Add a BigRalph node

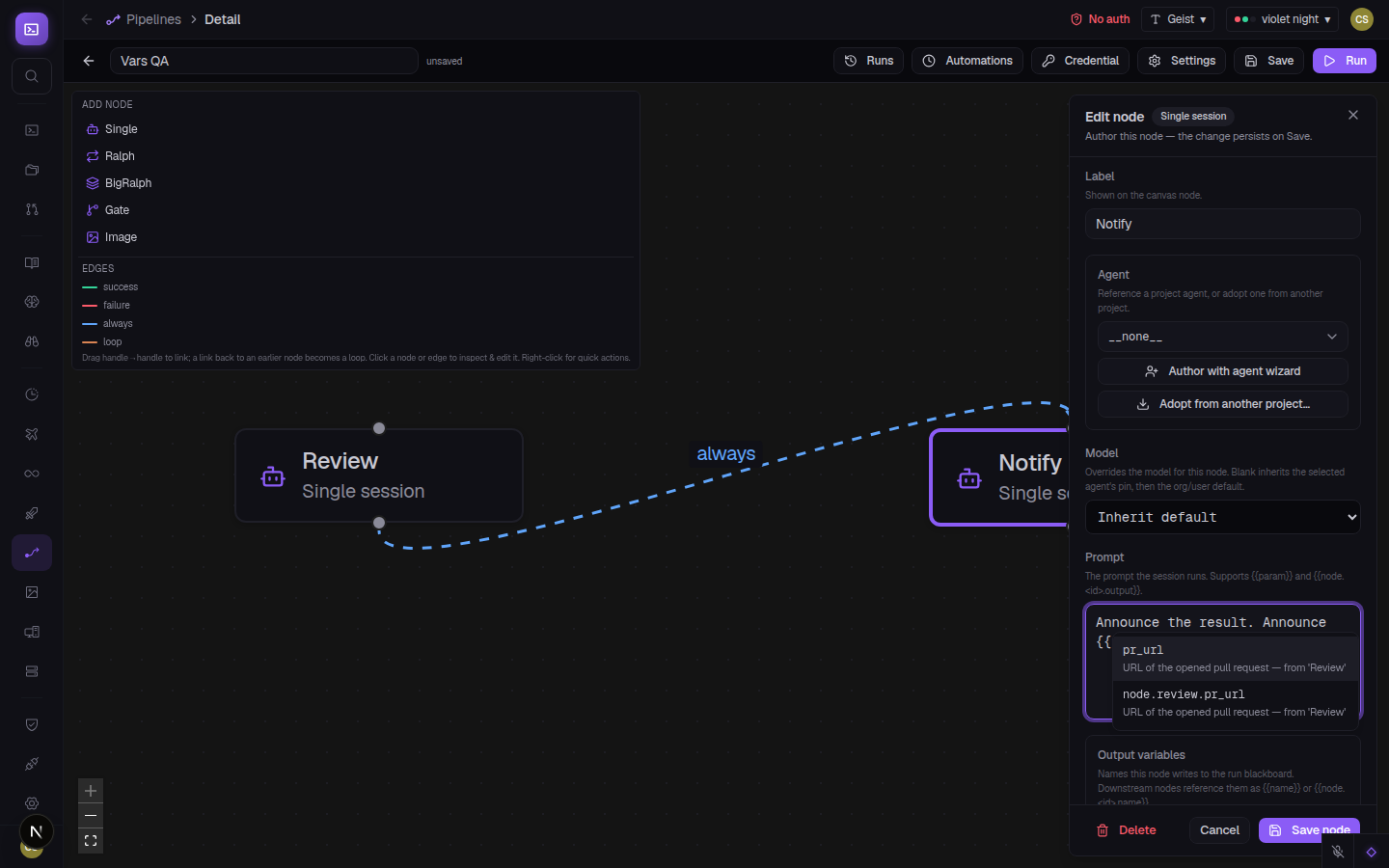coord(128,183)
